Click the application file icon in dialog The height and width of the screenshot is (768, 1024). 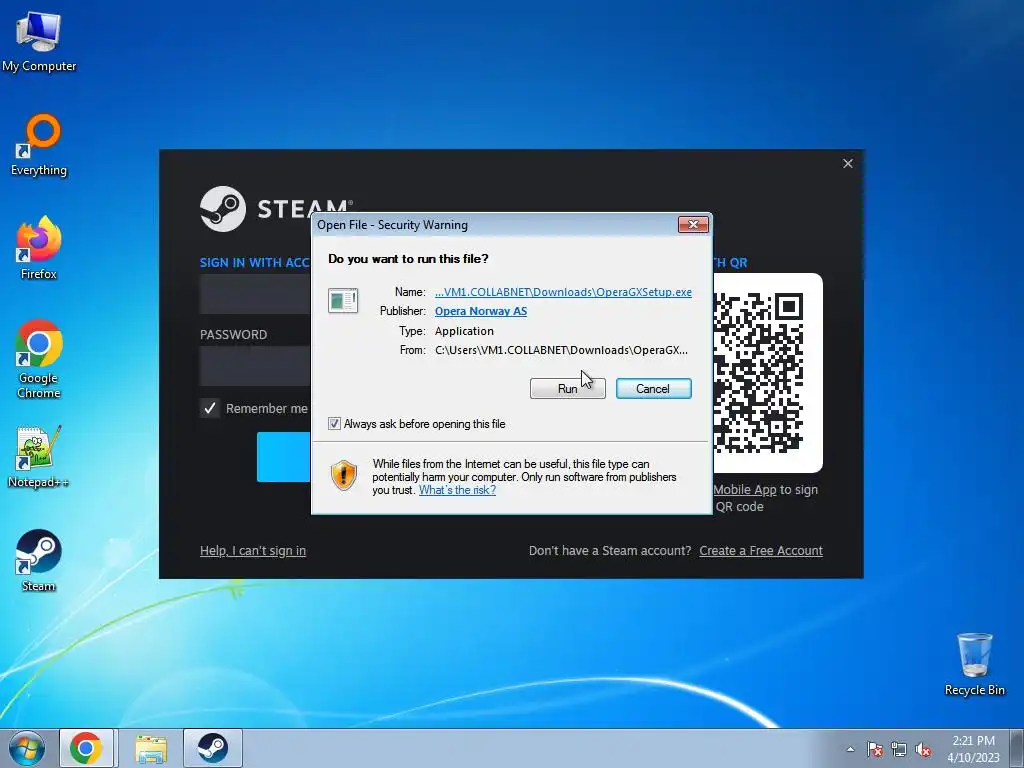click(343, 300)
